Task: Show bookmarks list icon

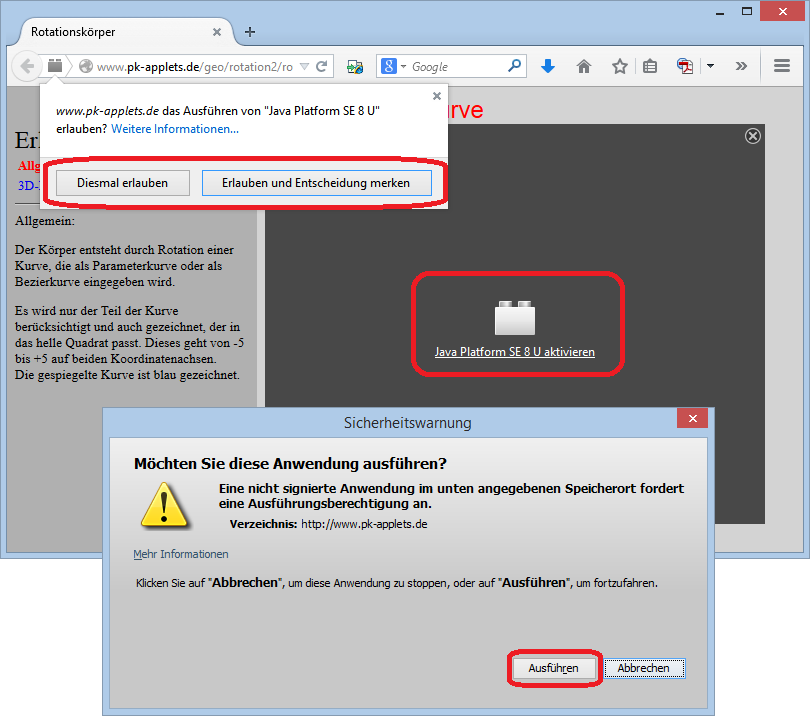Action: [650, 67]
